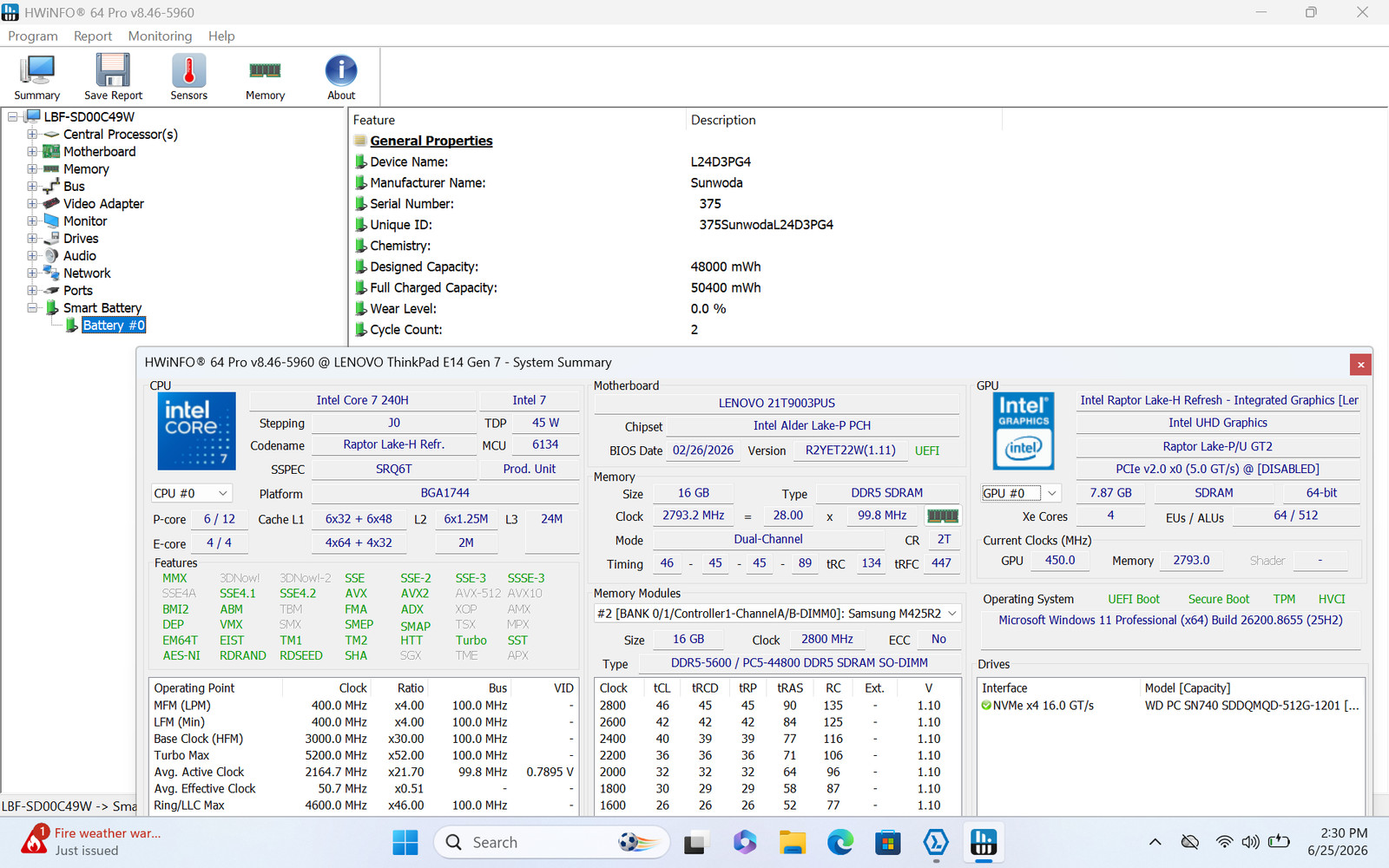Select the Central Processor(s) tree node
Image resolution: width=1389 pixels, height=868 pixels.
click(120, 135)
